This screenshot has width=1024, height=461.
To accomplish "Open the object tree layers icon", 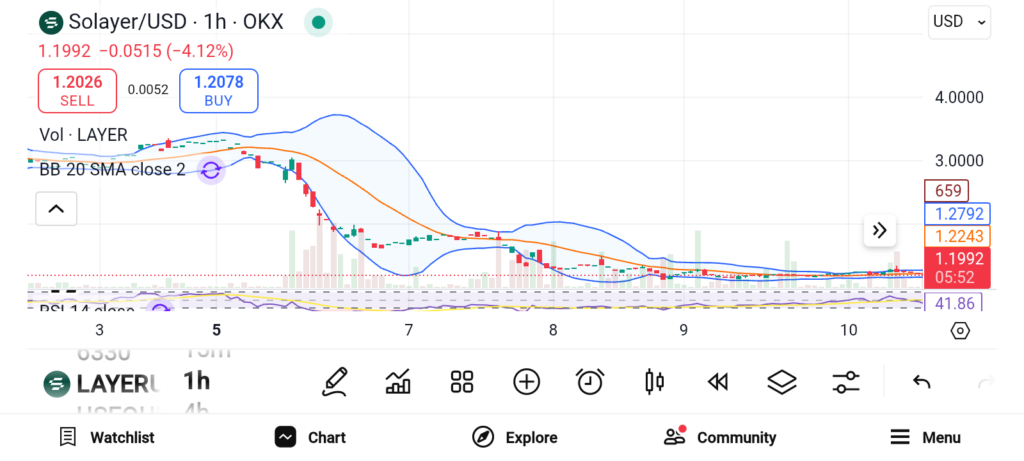I will (781, 381).
